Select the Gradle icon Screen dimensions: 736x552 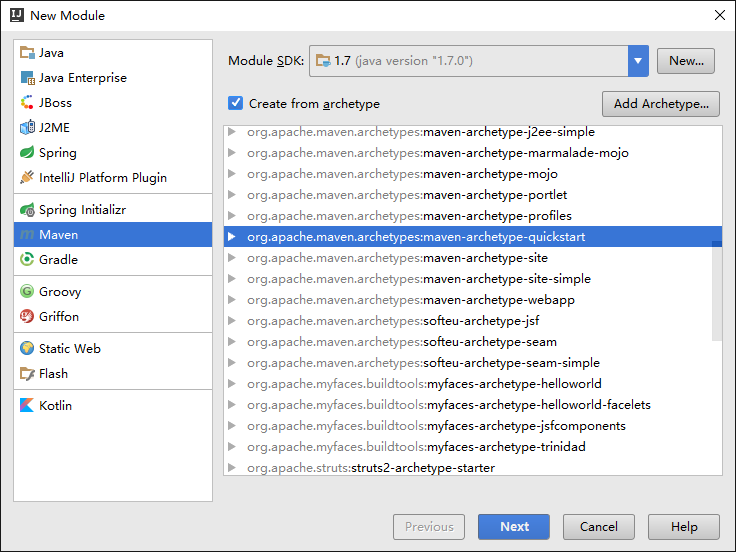tap(28, 260)
